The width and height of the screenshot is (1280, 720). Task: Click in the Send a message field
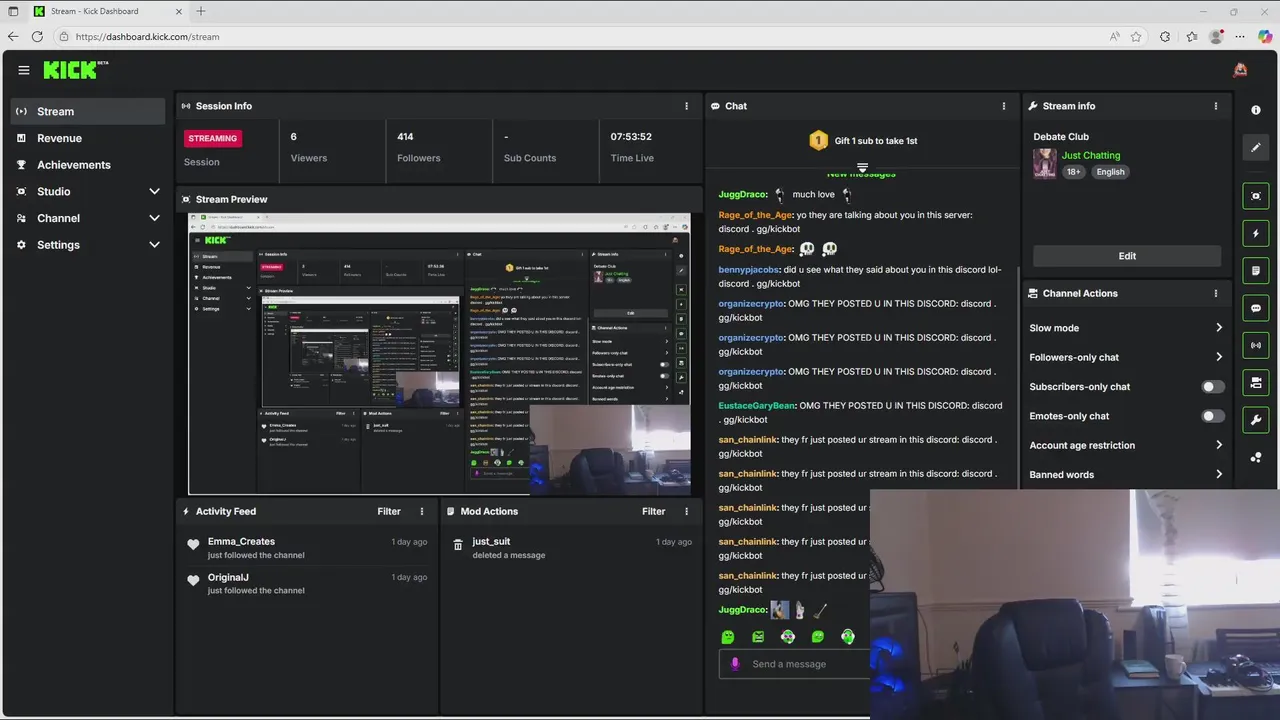[x=795, y=664]
